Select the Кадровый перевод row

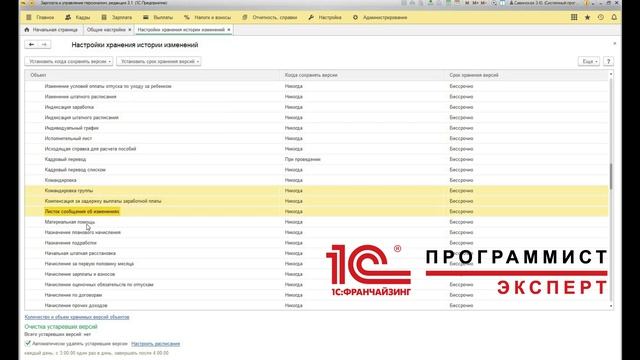pos(316,159)
